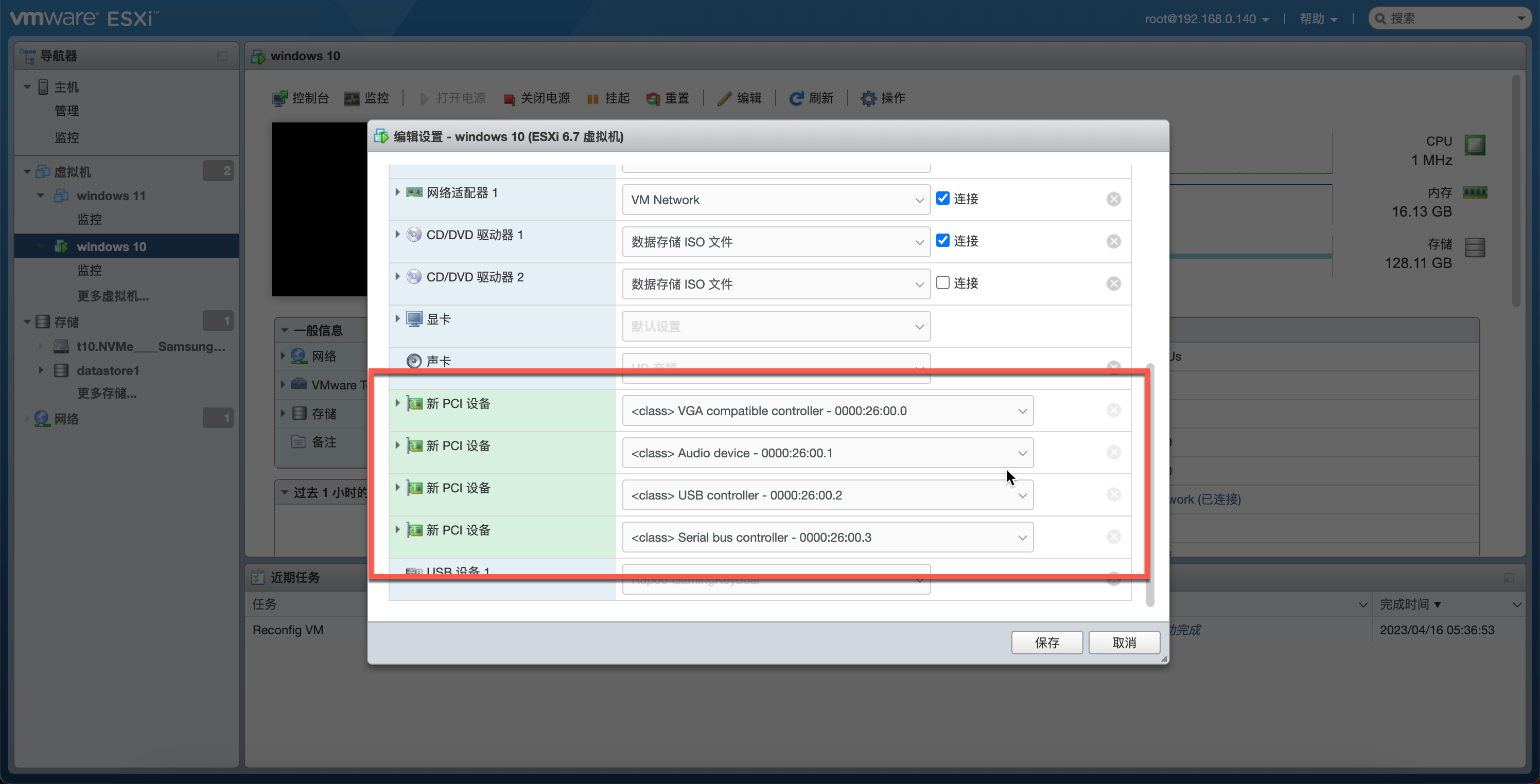1540x784 pixels.
Task: Open the VM Network dropdown
Action: point(776,200)
